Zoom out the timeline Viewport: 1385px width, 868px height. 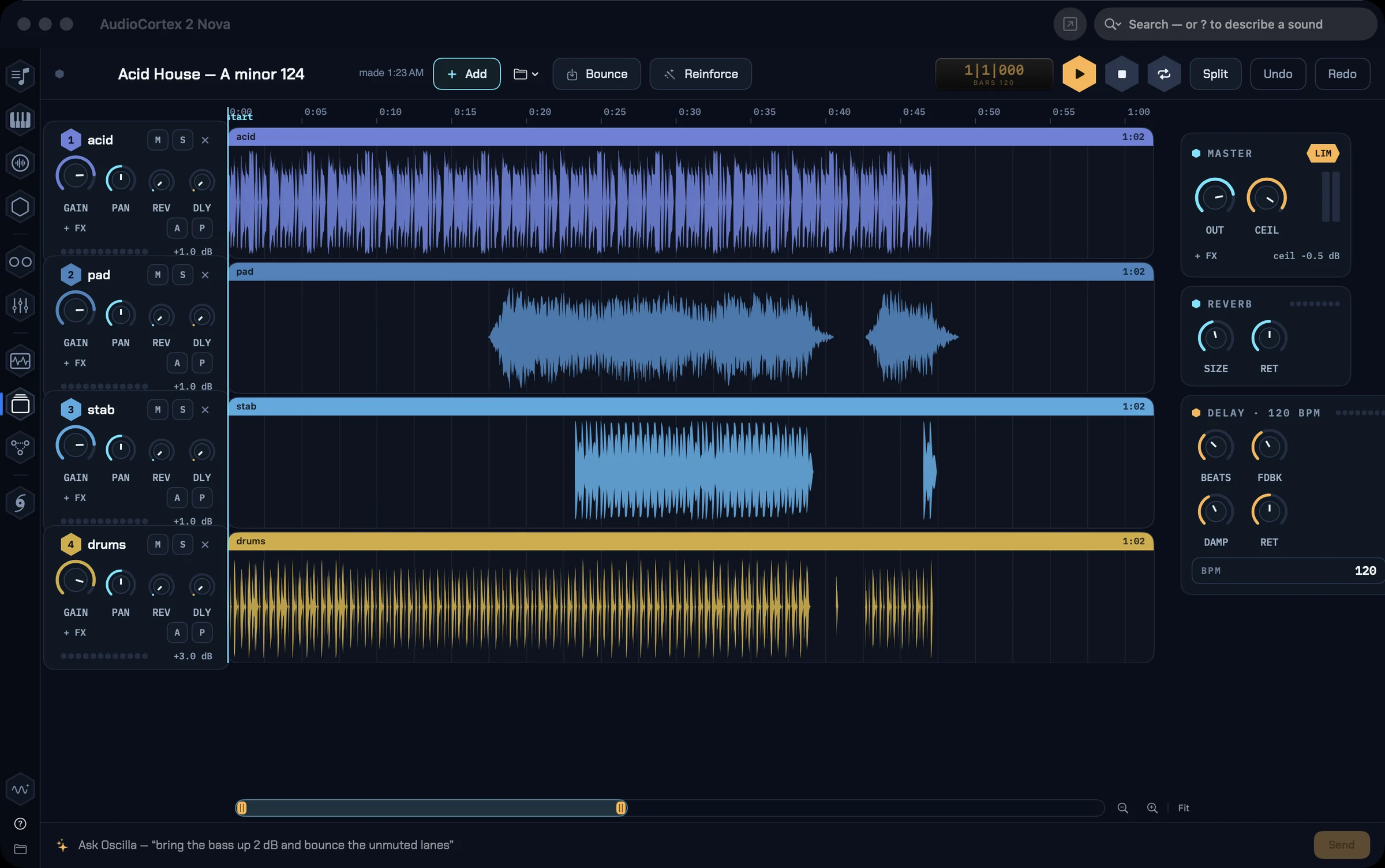coord(1122,808)
